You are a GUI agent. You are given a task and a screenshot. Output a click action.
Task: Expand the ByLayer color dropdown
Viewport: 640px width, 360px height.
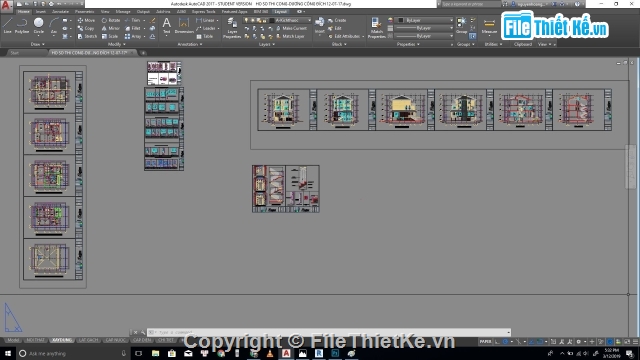pos(425,20)
